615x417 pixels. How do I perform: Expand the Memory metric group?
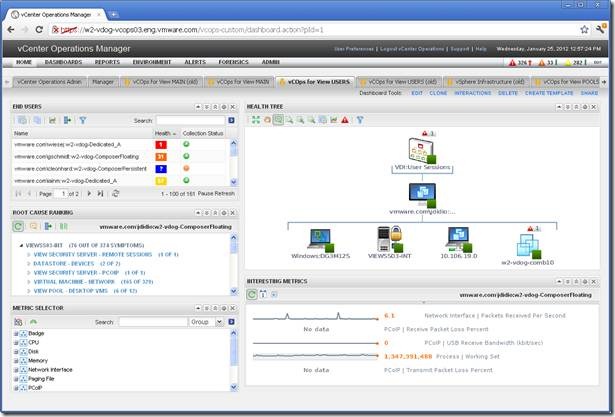[16, 361]
